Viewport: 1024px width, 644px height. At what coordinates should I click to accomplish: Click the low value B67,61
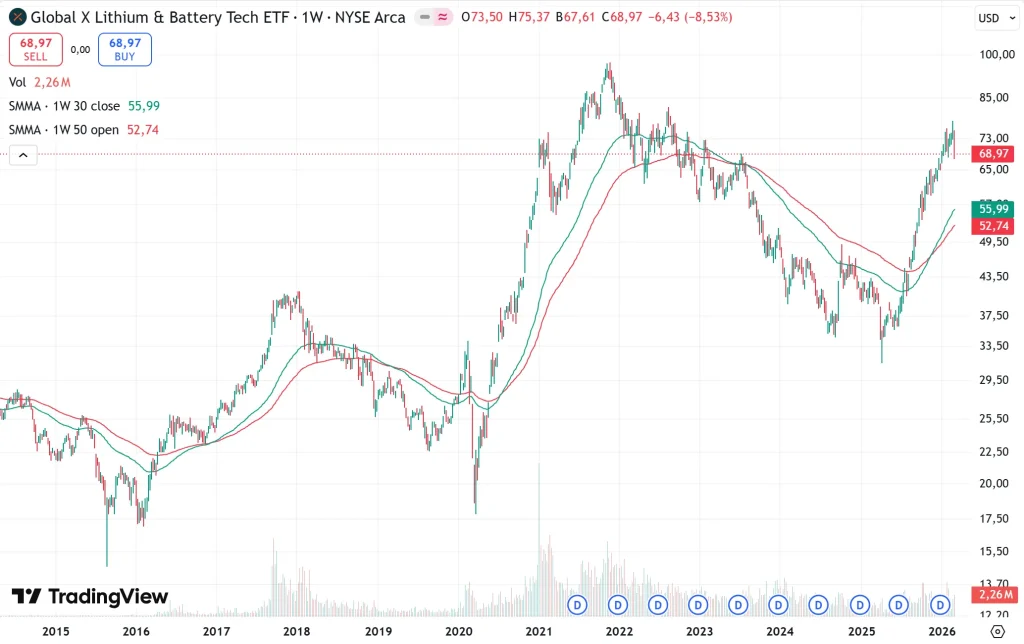click(575, 17)
